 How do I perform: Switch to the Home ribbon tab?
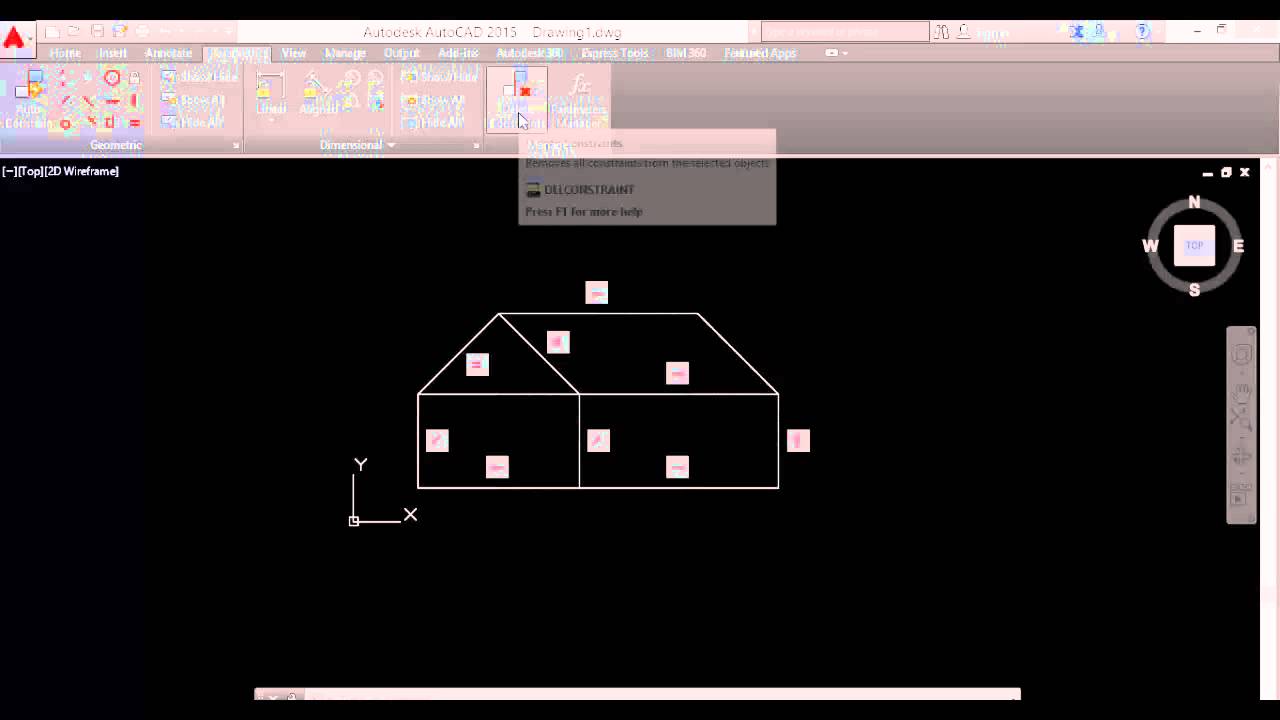coord(65,53)
